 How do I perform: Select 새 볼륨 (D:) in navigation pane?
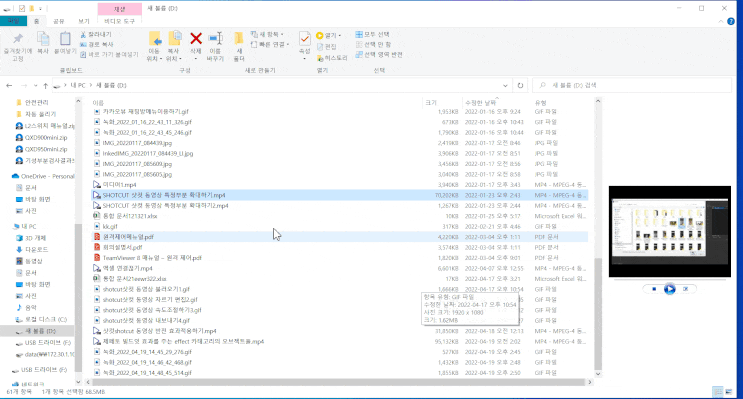(40, 331)
